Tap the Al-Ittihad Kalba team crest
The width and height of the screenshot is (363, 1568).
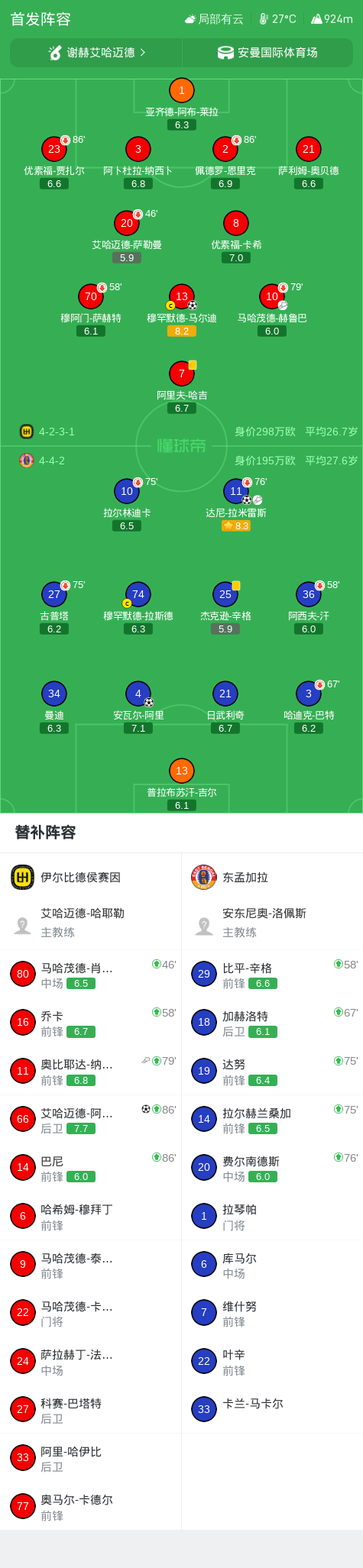tap(23, 878)
